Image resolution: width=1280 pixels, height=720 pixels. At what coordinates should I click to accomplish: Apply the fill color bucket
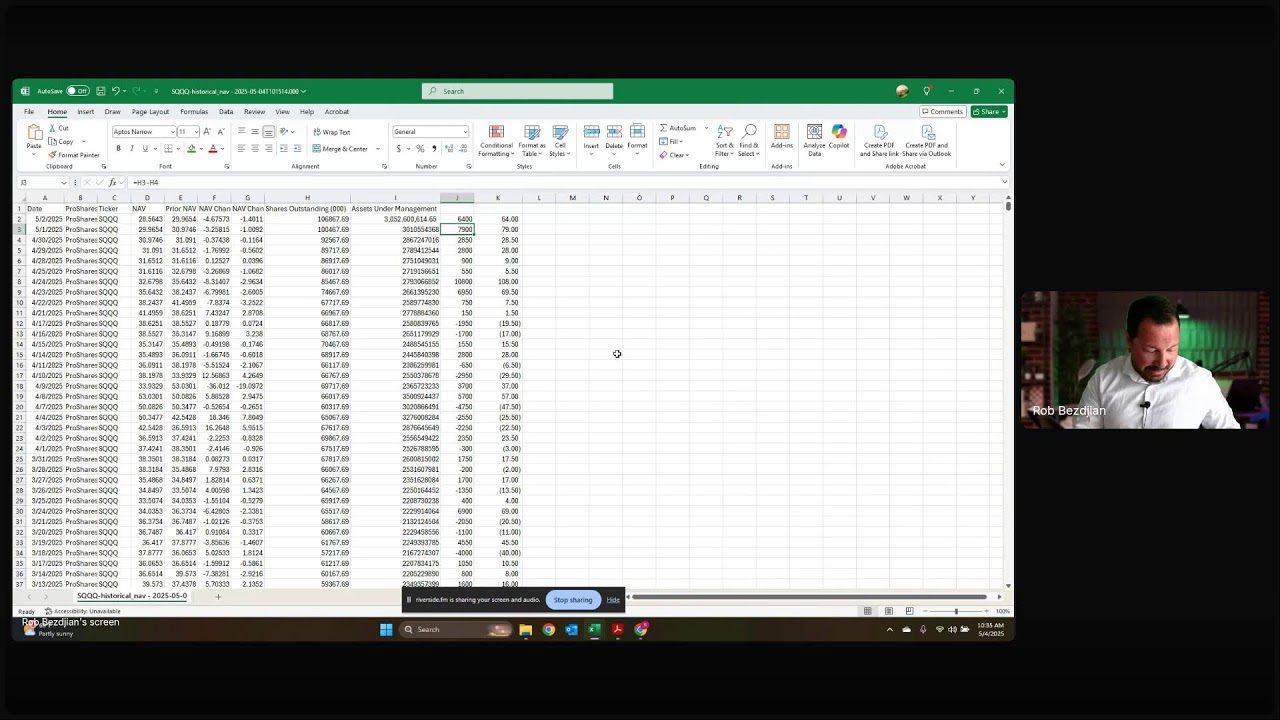click(x=191, y=149)
